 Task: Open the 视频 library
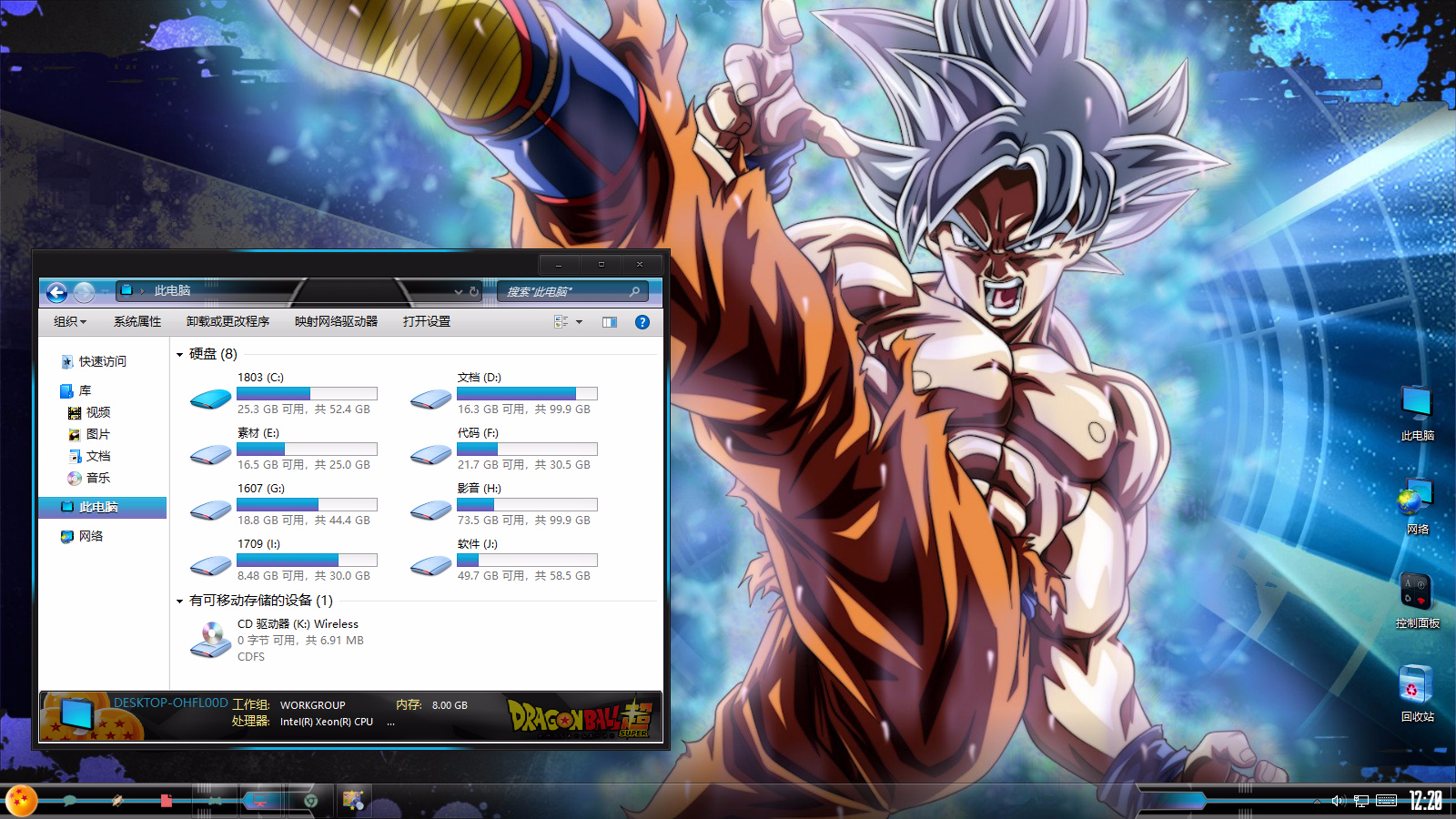89,412
